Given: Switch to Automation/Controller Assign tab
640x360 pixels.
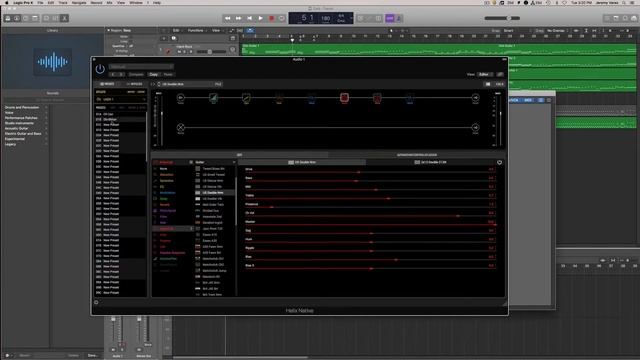Looking at the screenshot, I should click(417, 155).
